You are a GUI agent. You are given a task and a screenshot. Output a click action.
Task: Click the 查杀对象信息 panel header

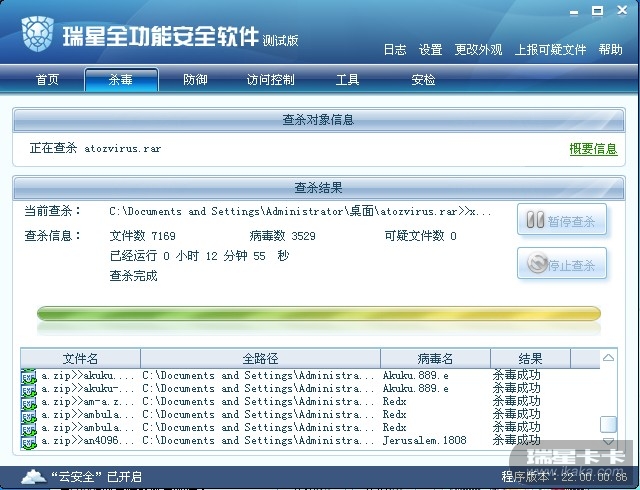tap(319, 120)
